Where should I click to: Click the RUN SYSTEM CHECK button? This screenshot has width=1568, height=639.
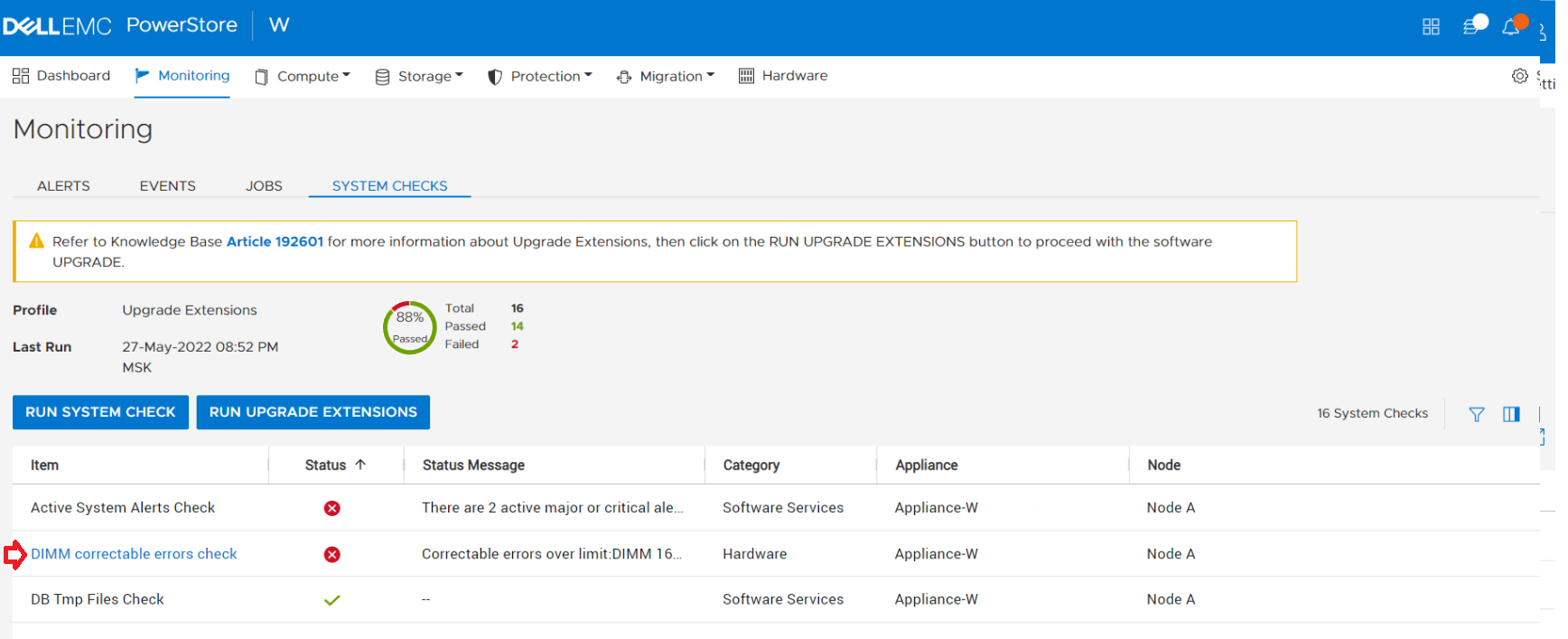(100, 412)
